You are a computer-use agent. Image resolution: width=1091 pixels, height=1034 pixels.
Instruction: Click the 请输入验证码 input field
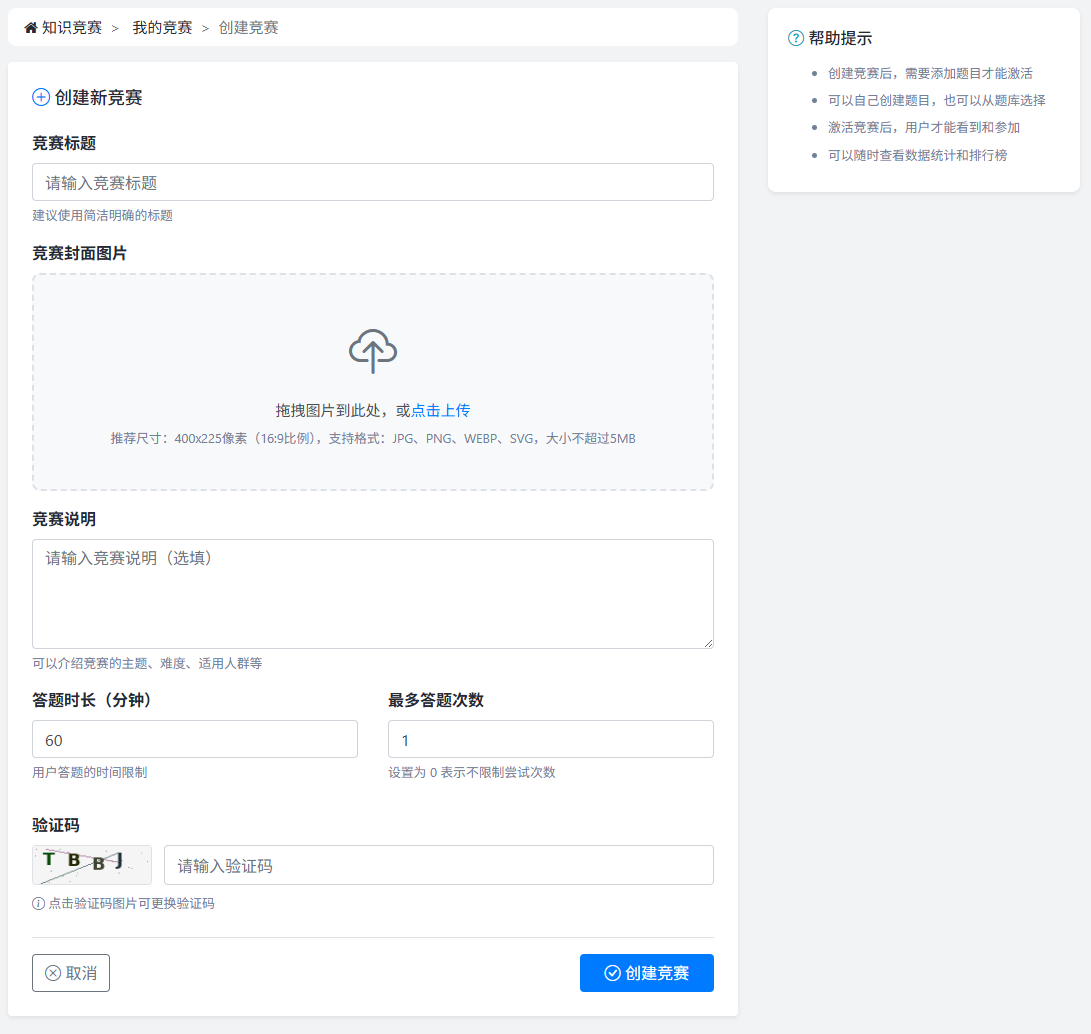click(439, 865)
